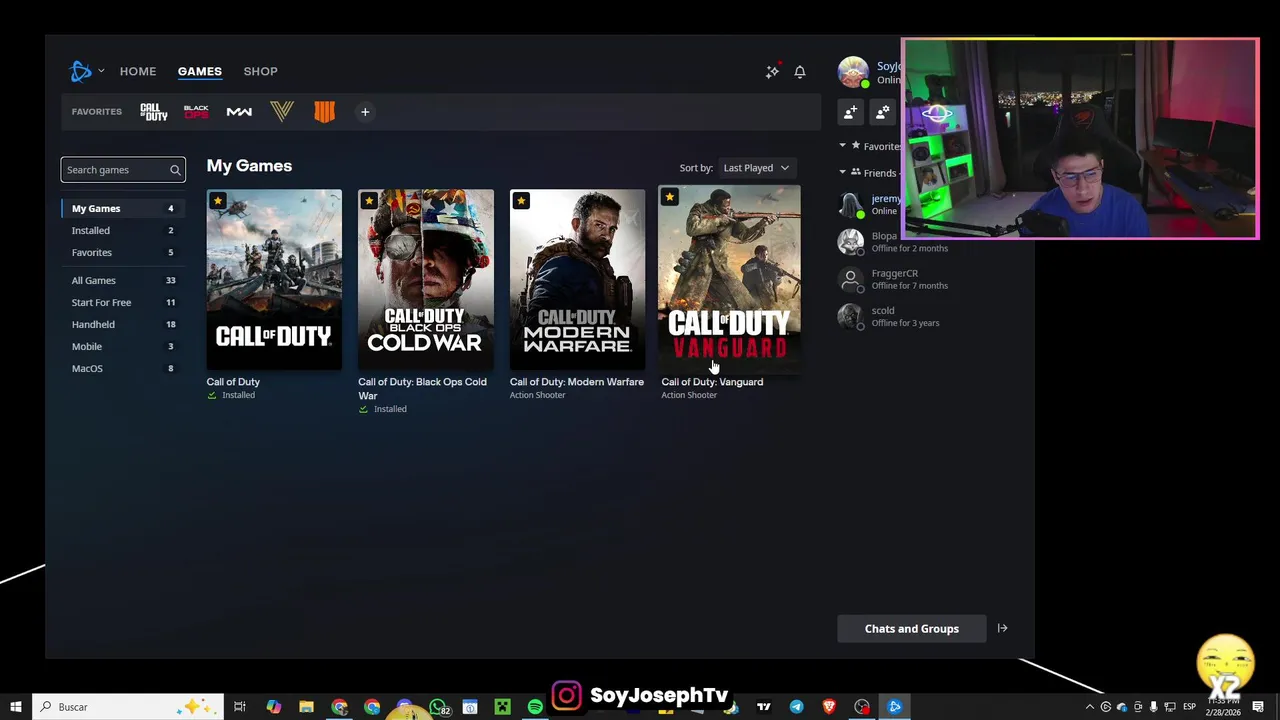
Task: Click the Call of Duty: Modern Warfare title
Action: [577, 382]
